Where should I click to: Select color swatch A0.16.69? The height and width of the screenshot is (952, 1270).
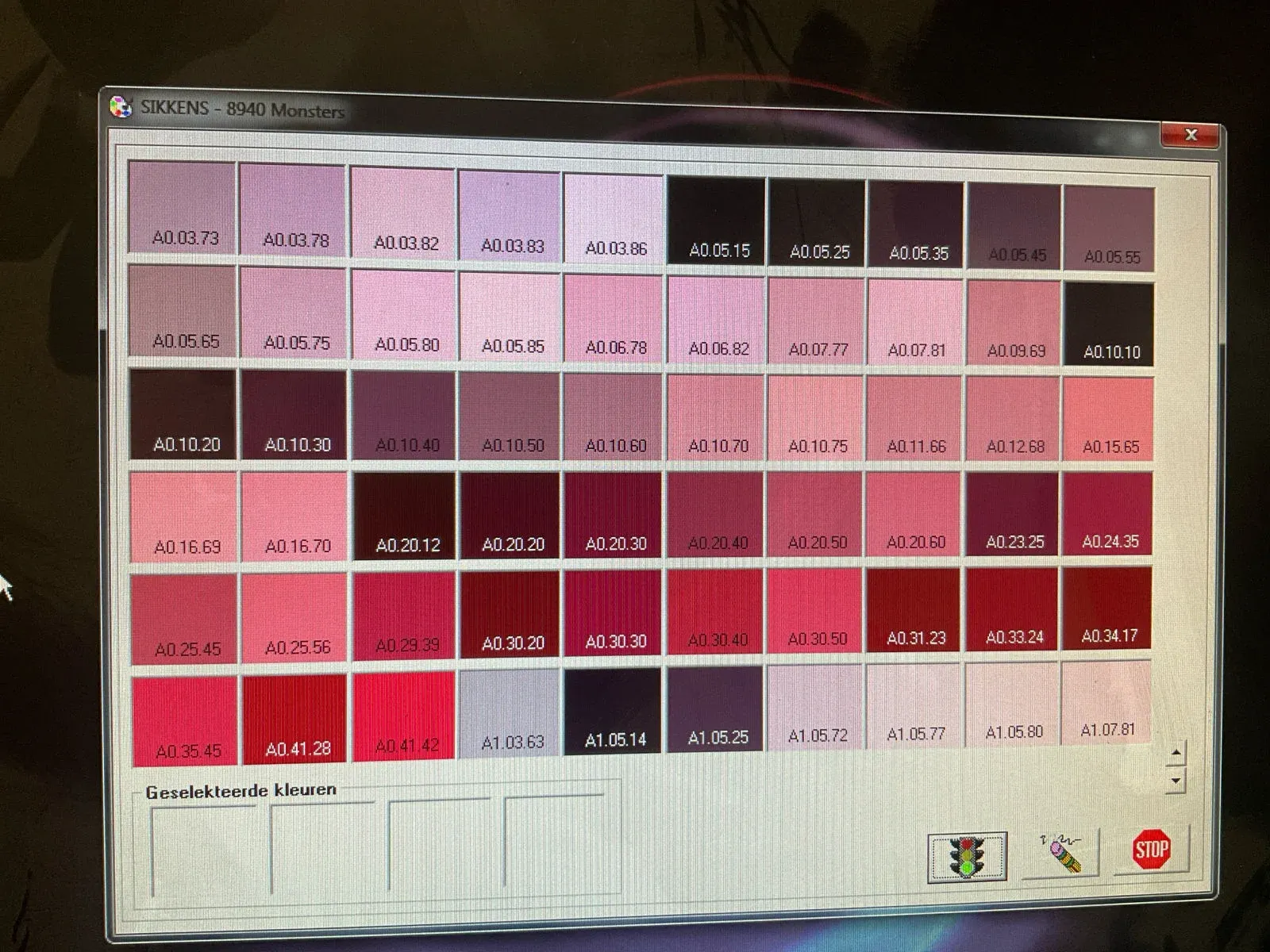(x=184, y=517)
